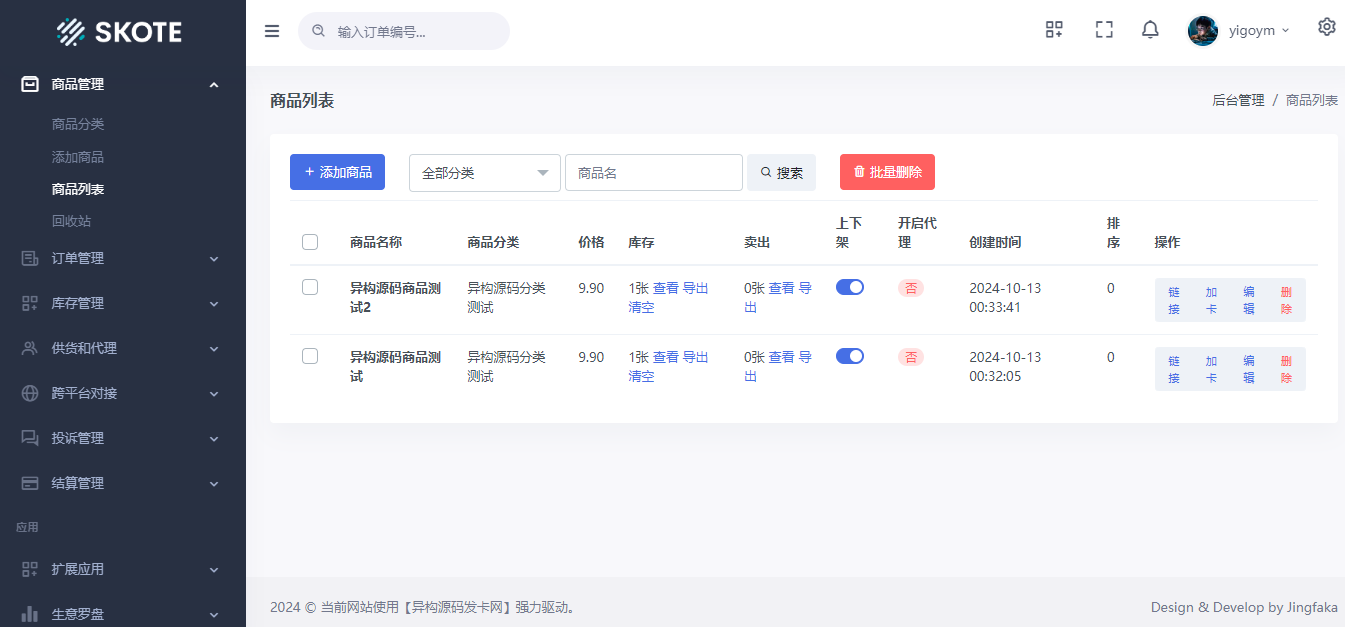This screenshot has height=627, width=1345.
Task: Click the 生意罗盘 chart icon in sidebar
Action: (x=28, y=614)
